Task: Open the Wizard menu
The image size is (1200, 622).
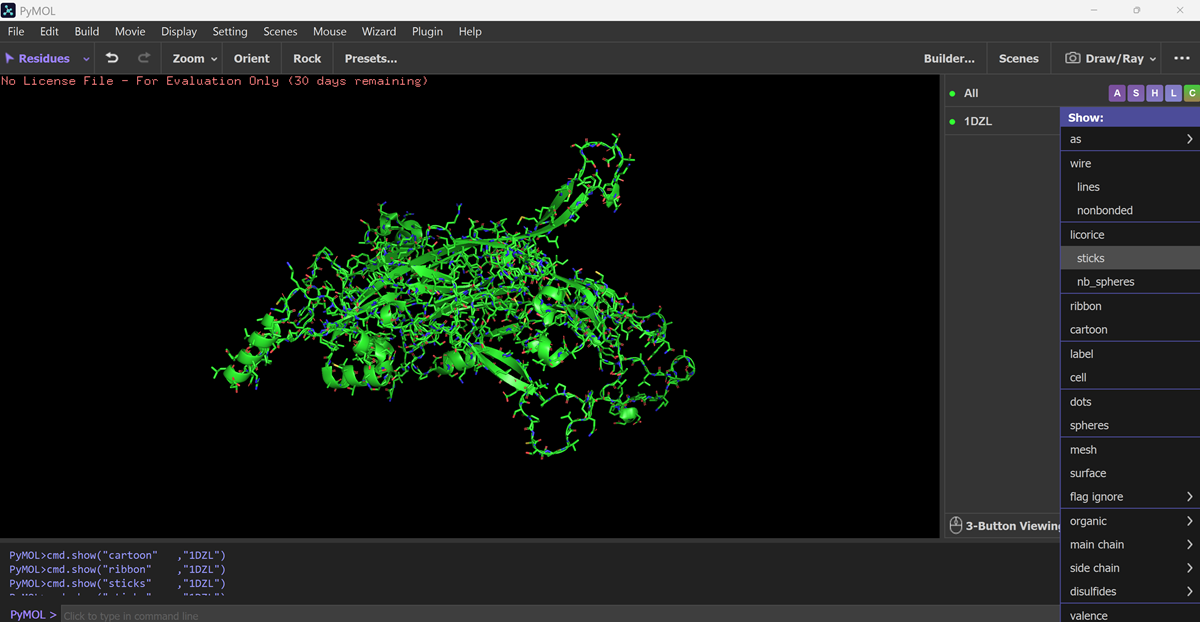Action: click(x=379, y=31)
